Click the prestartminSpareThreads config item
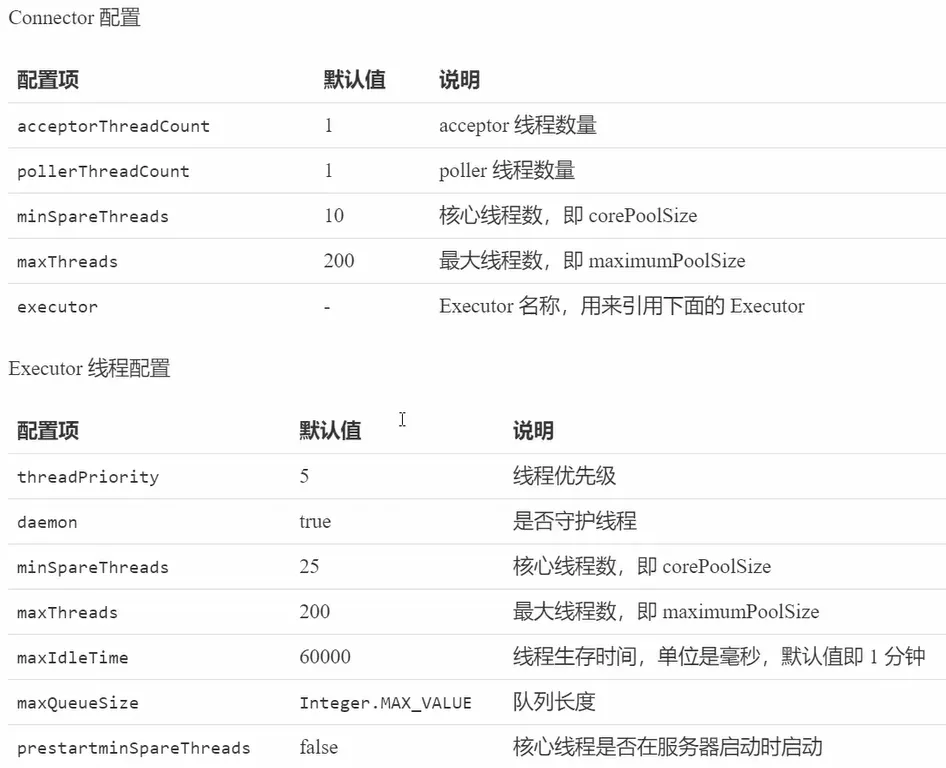This screenshot has width=946, height=768. click(133, 748)
